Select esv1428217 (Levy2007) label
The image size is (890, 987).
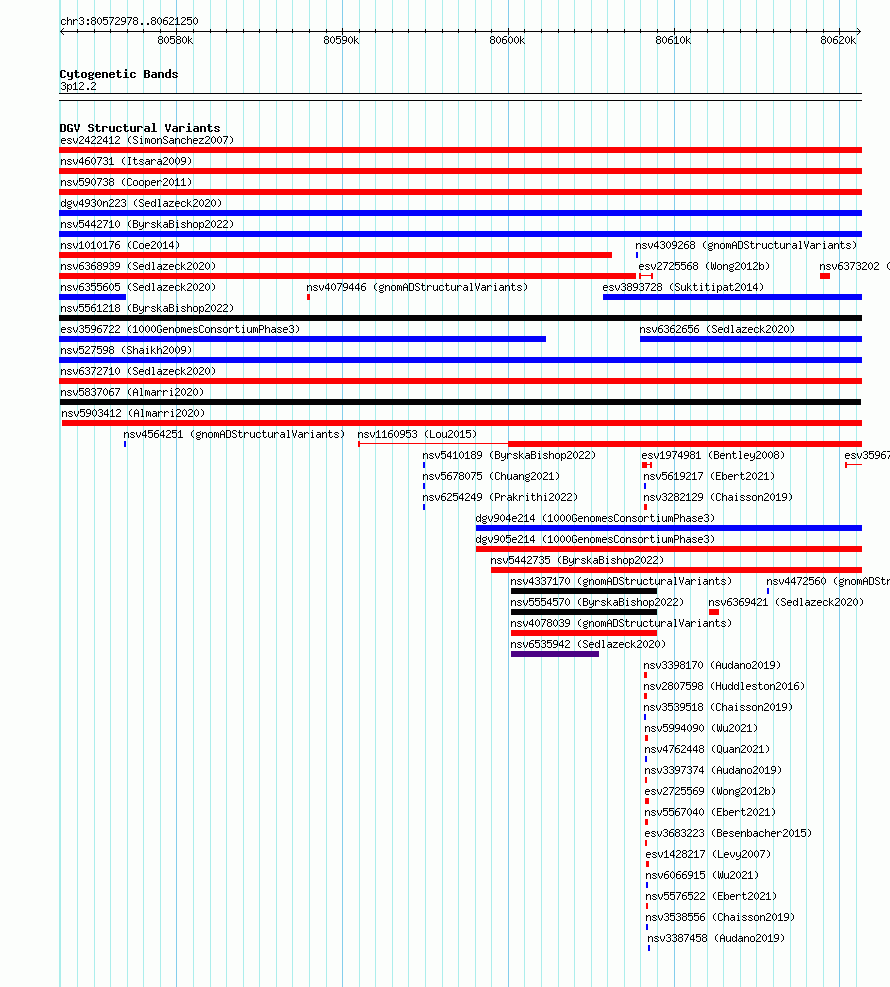(708, 854)
